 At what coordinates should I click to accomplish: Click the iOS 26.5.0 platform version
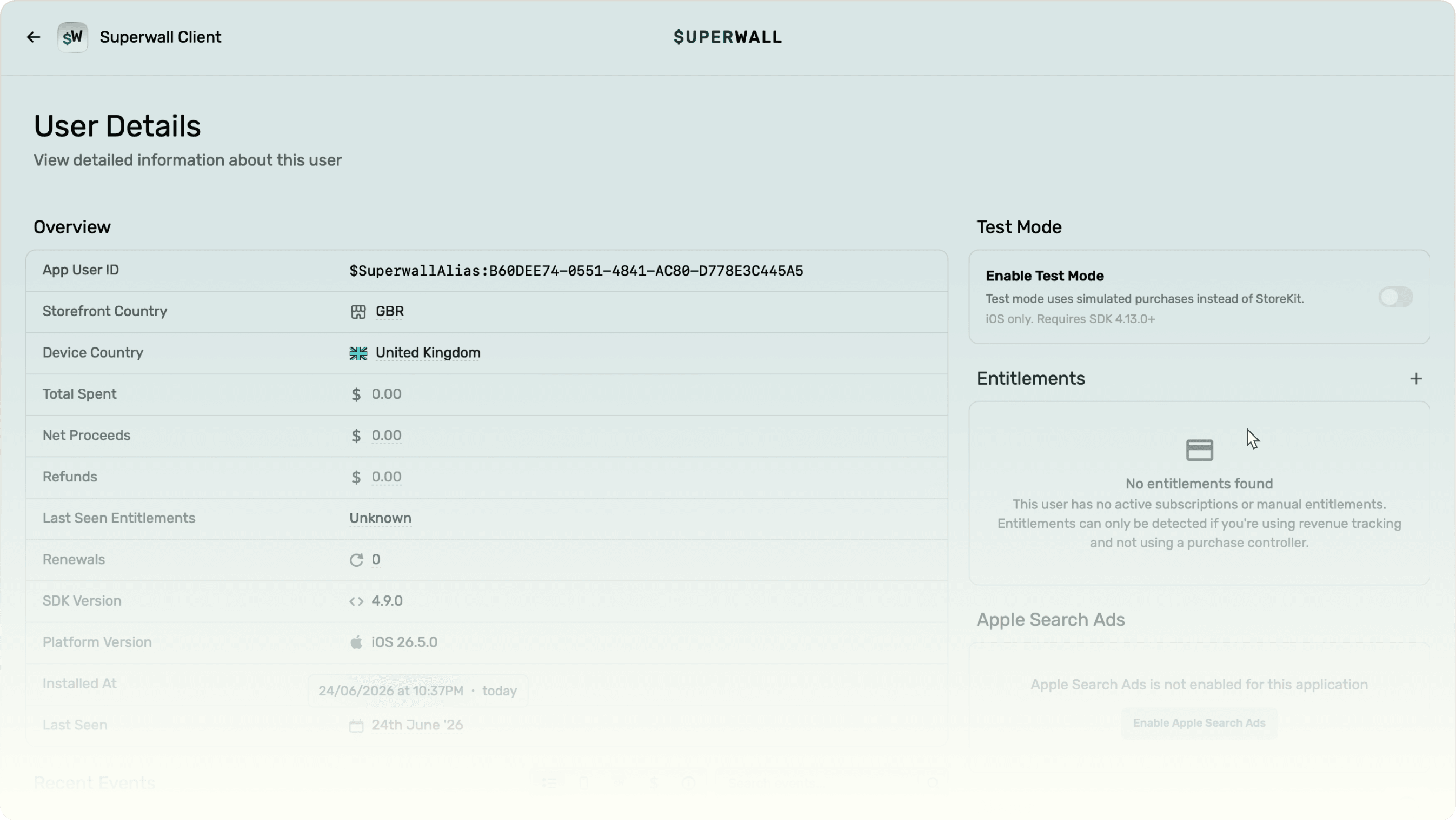click(404, 642)
